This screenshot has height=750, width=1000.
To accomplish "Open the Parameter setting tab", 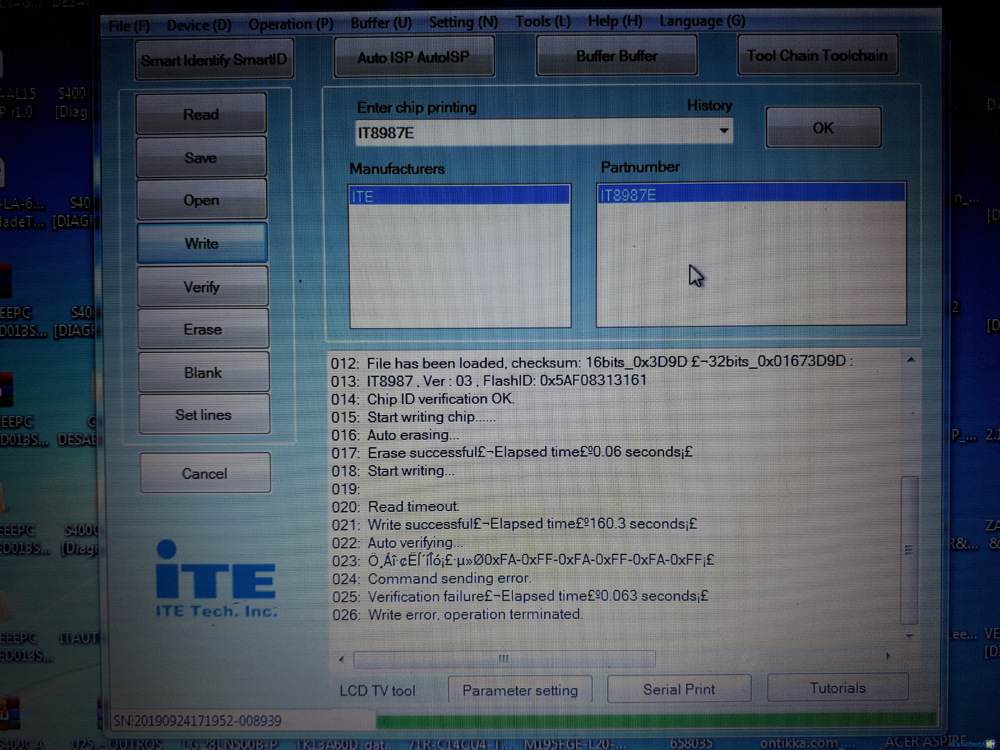I will click(520, 690).
